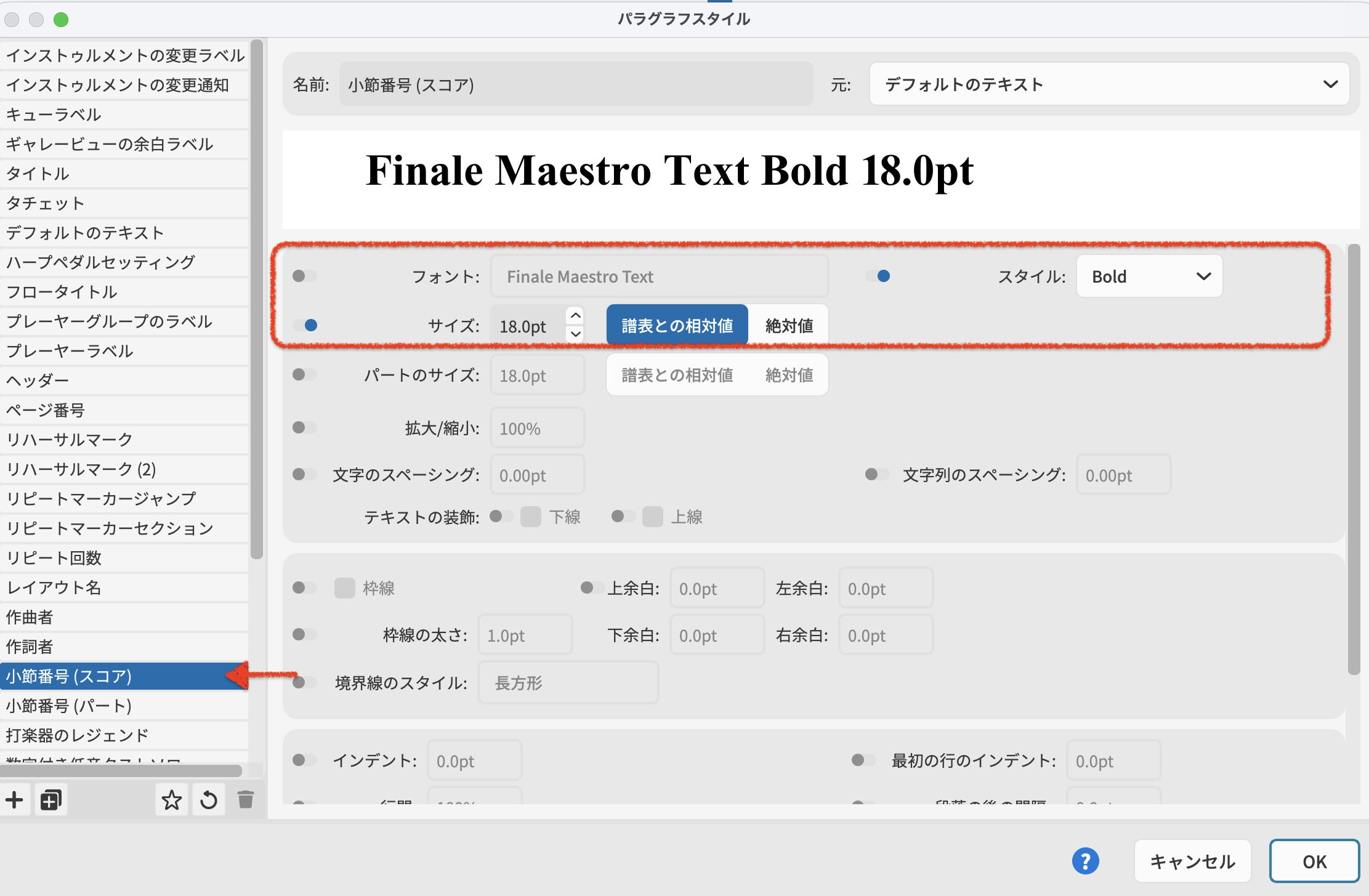Decrease size using the down stepper arrow
The image size is (1369, 896).
pyautogui.click(x=575, y=334)
